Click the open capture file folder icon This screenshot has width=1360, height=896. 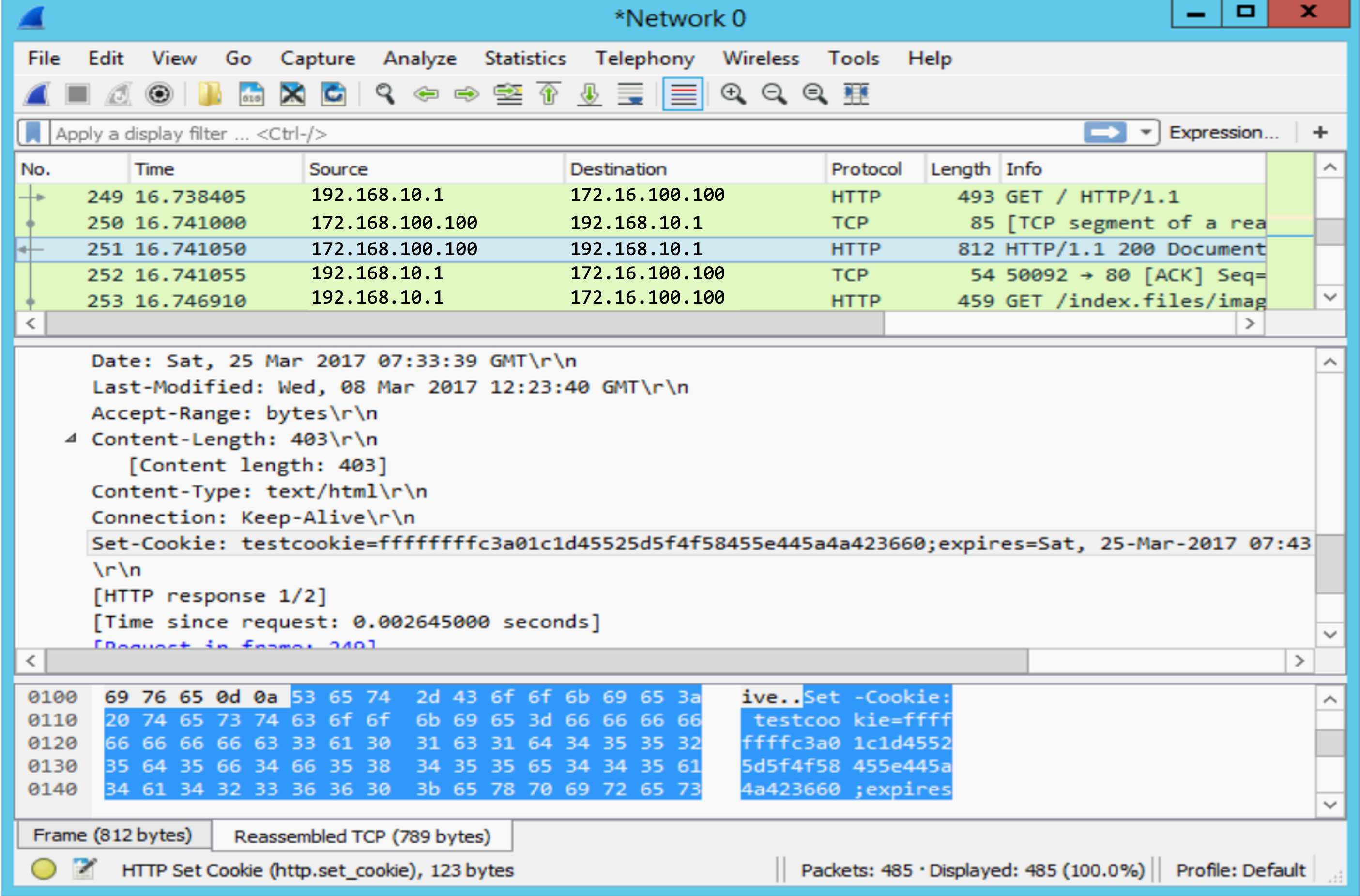pyautogui.click(x=209, y=94)
